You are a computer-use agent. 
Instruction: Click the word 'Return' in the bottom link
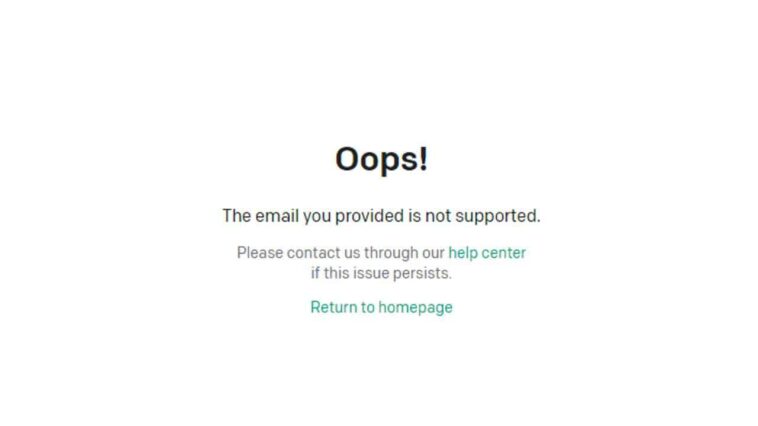[x=334, y=307]
